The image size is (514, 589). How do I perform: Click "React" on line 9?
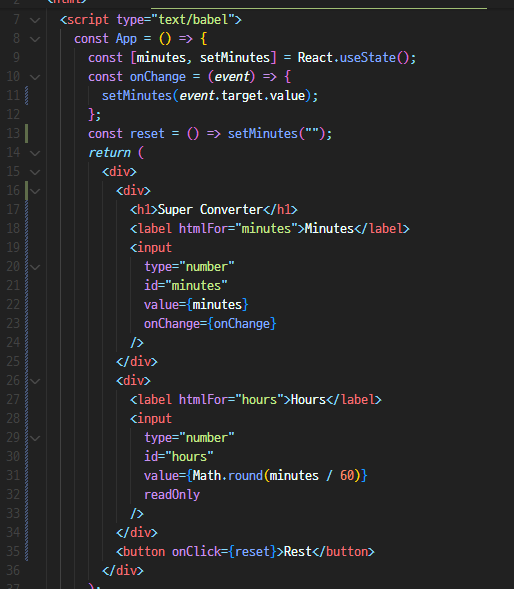pyautogui.click(x=315, y=57)
